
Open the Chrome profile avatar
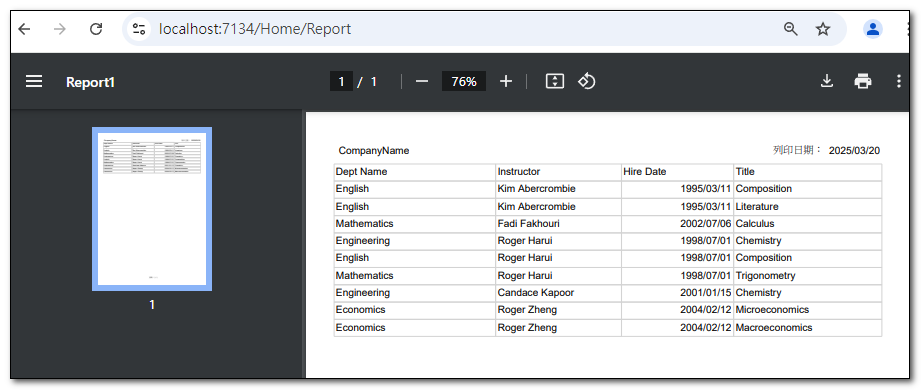pos(873,29)
